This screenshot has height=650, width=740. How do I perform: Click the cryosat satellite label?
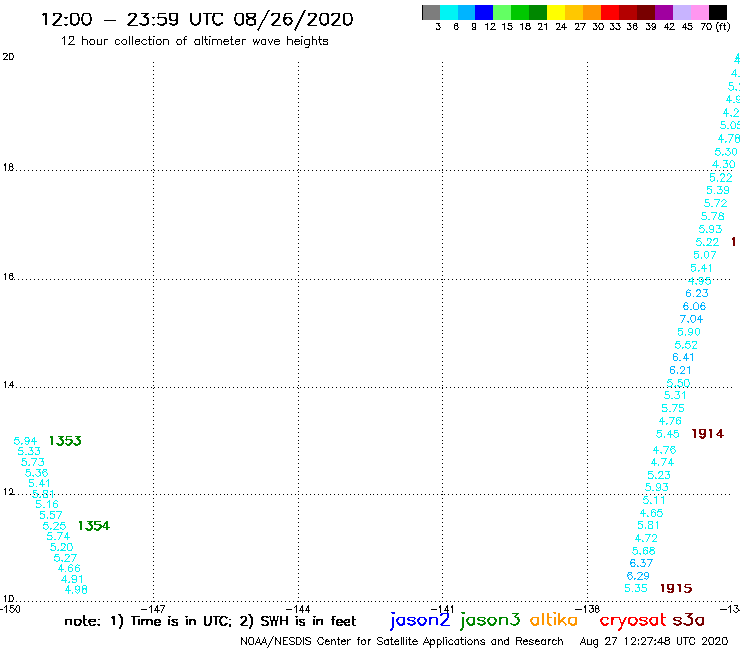633,620
